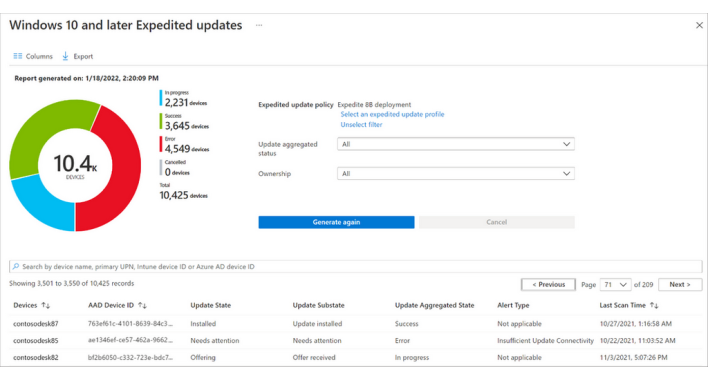Sort by Last Scan Time arrows
Viewport: 708px width, 380px height.
pos(654,306)
